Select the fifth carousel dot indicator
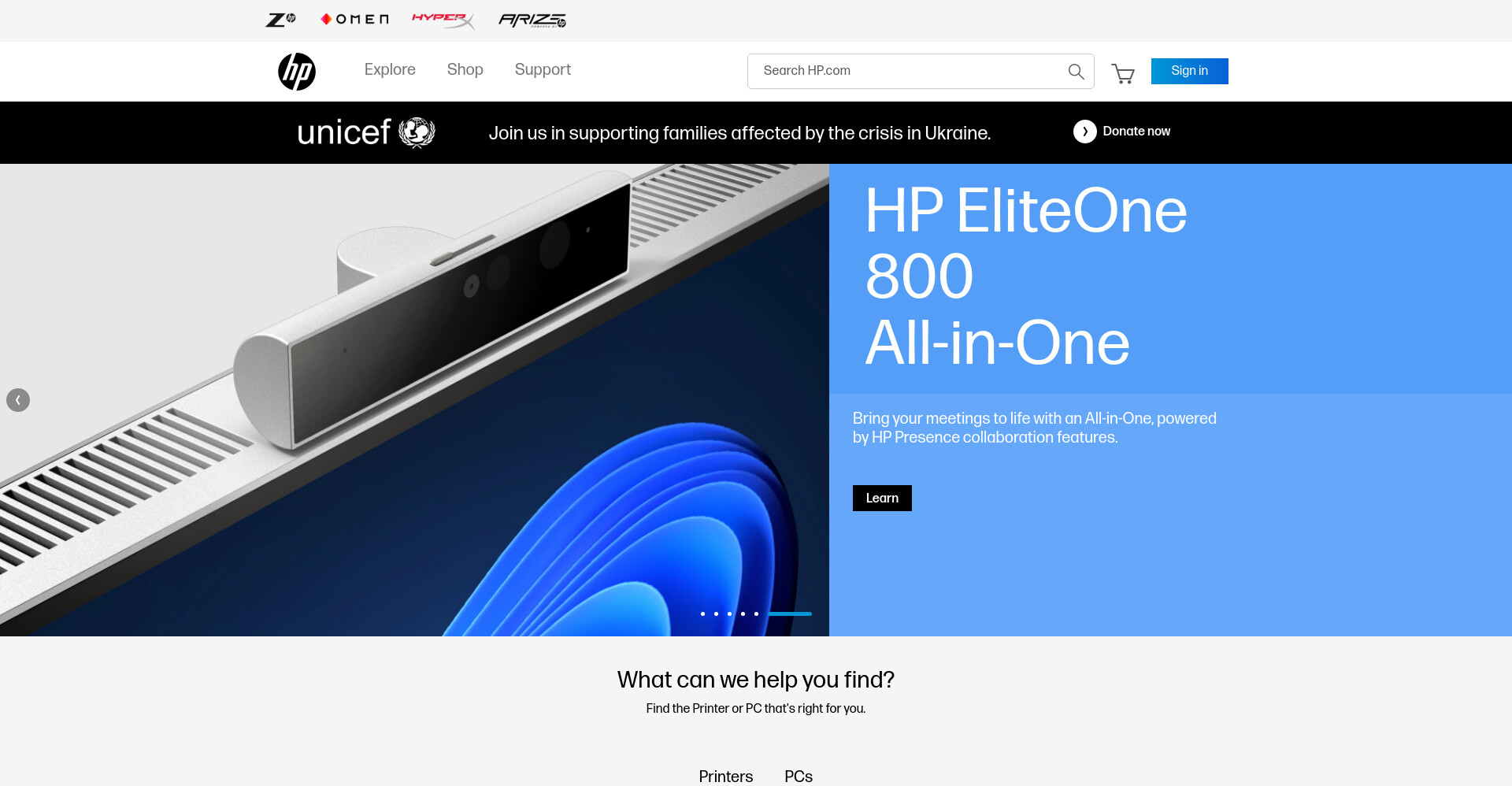This screenshot has height=786, width=1512. (756, 614)
